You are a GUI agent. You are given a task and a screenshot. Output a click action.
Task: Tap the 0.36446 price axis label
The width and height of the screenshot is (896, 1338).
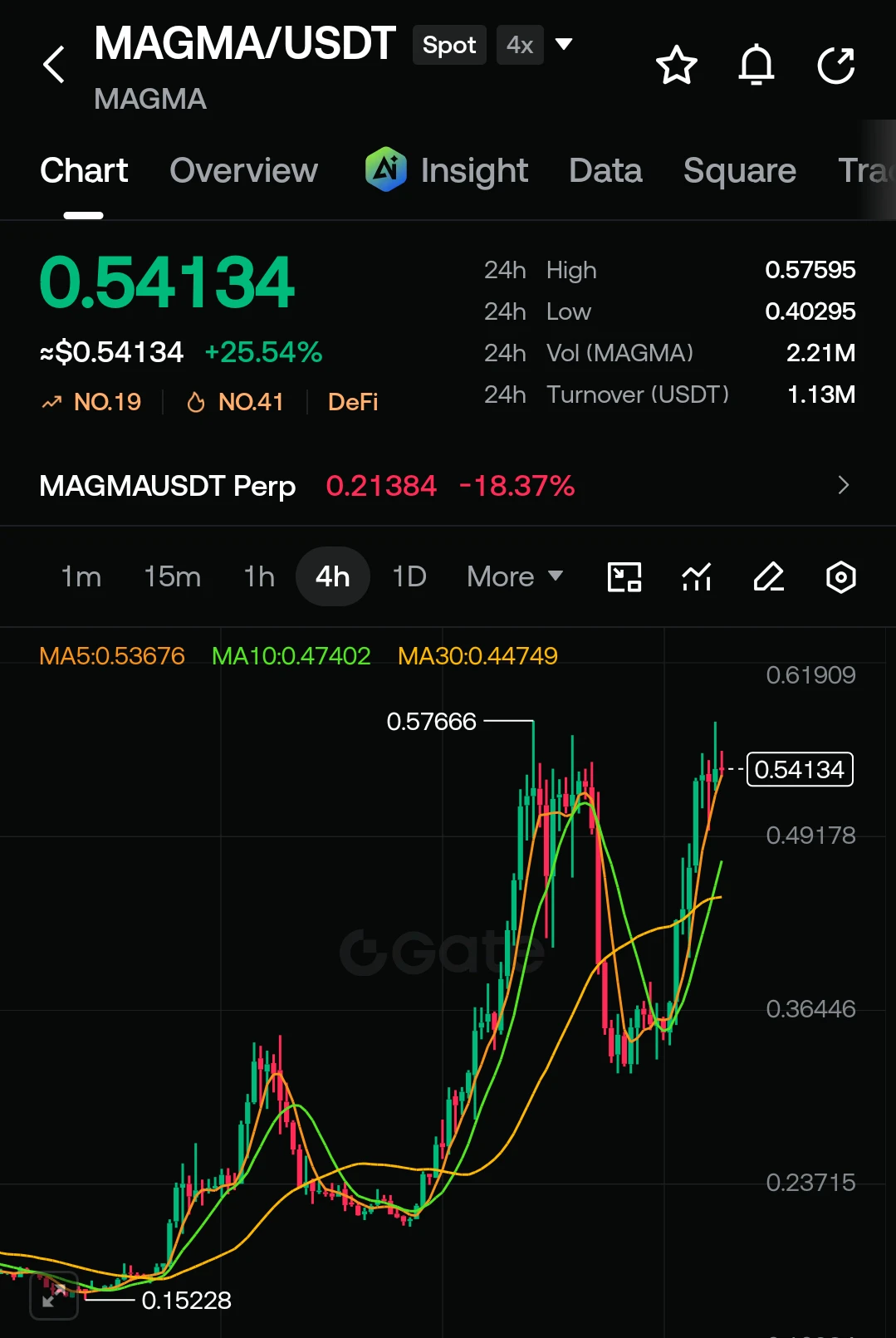810,1008
